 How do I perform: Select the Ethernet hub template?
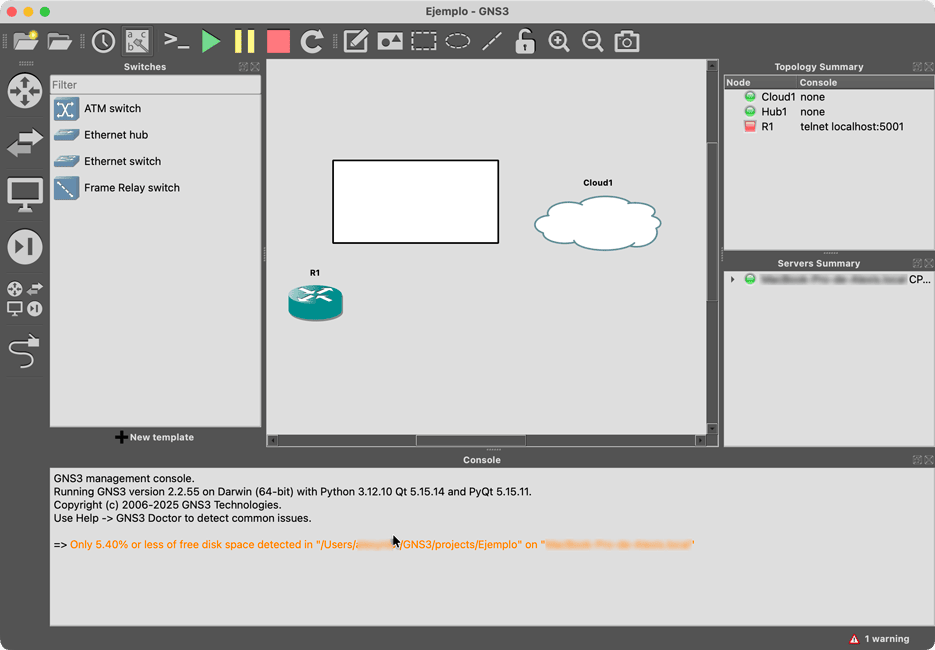[x=117, y=134]
